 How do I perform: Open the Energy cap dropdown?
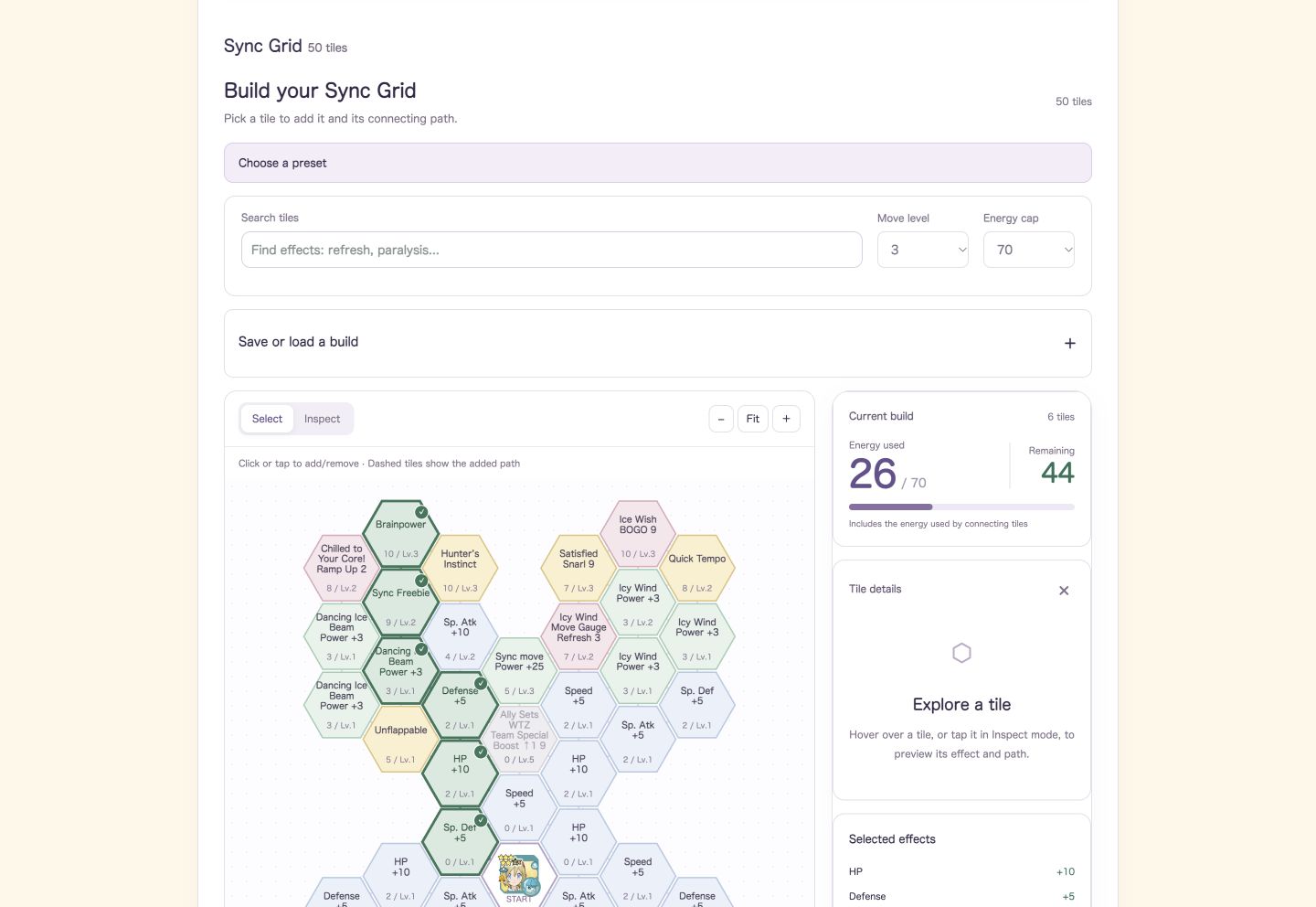[1029, 250]
